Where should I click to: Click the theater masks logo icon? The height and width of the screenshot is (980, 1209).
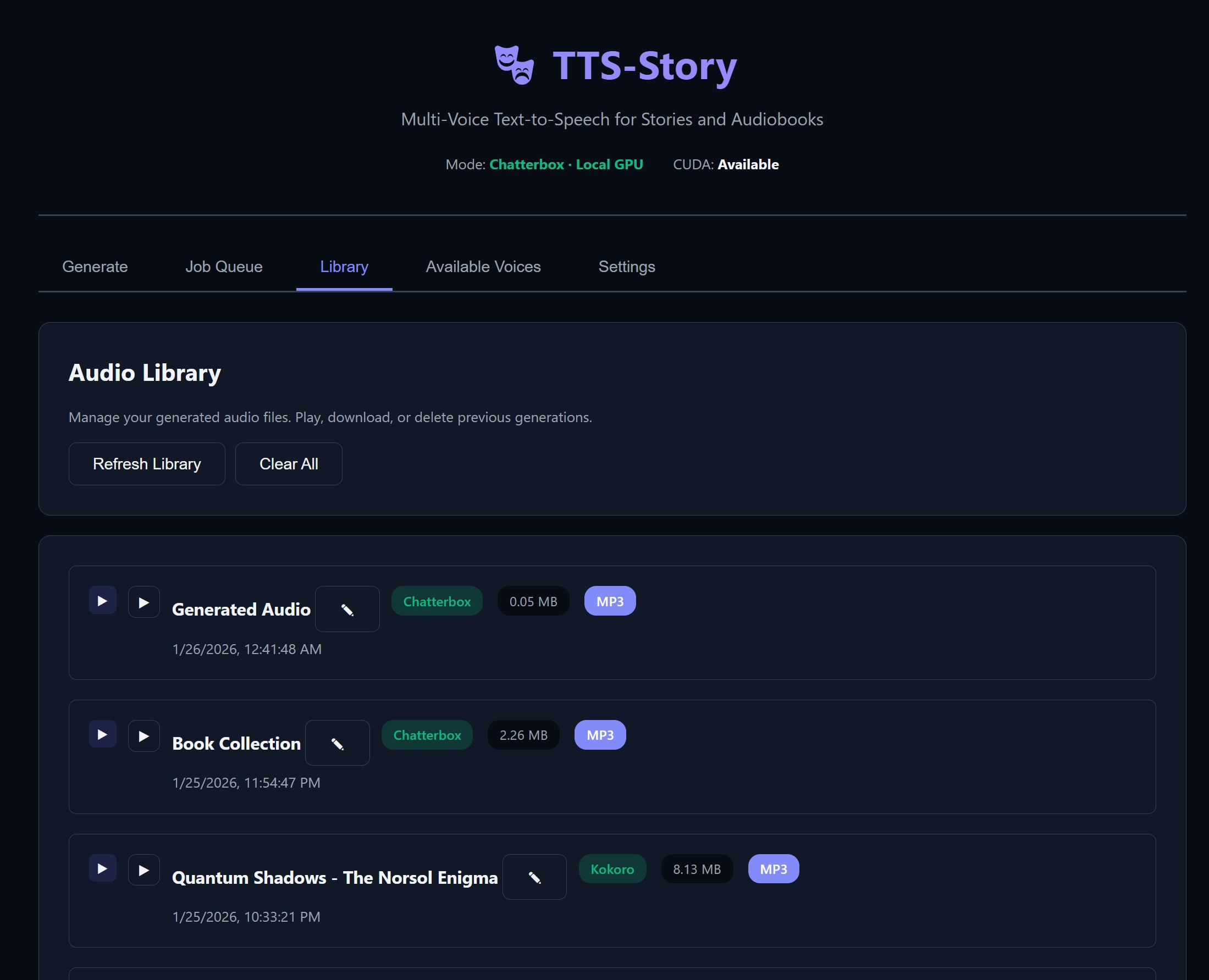tap(514, 65)
